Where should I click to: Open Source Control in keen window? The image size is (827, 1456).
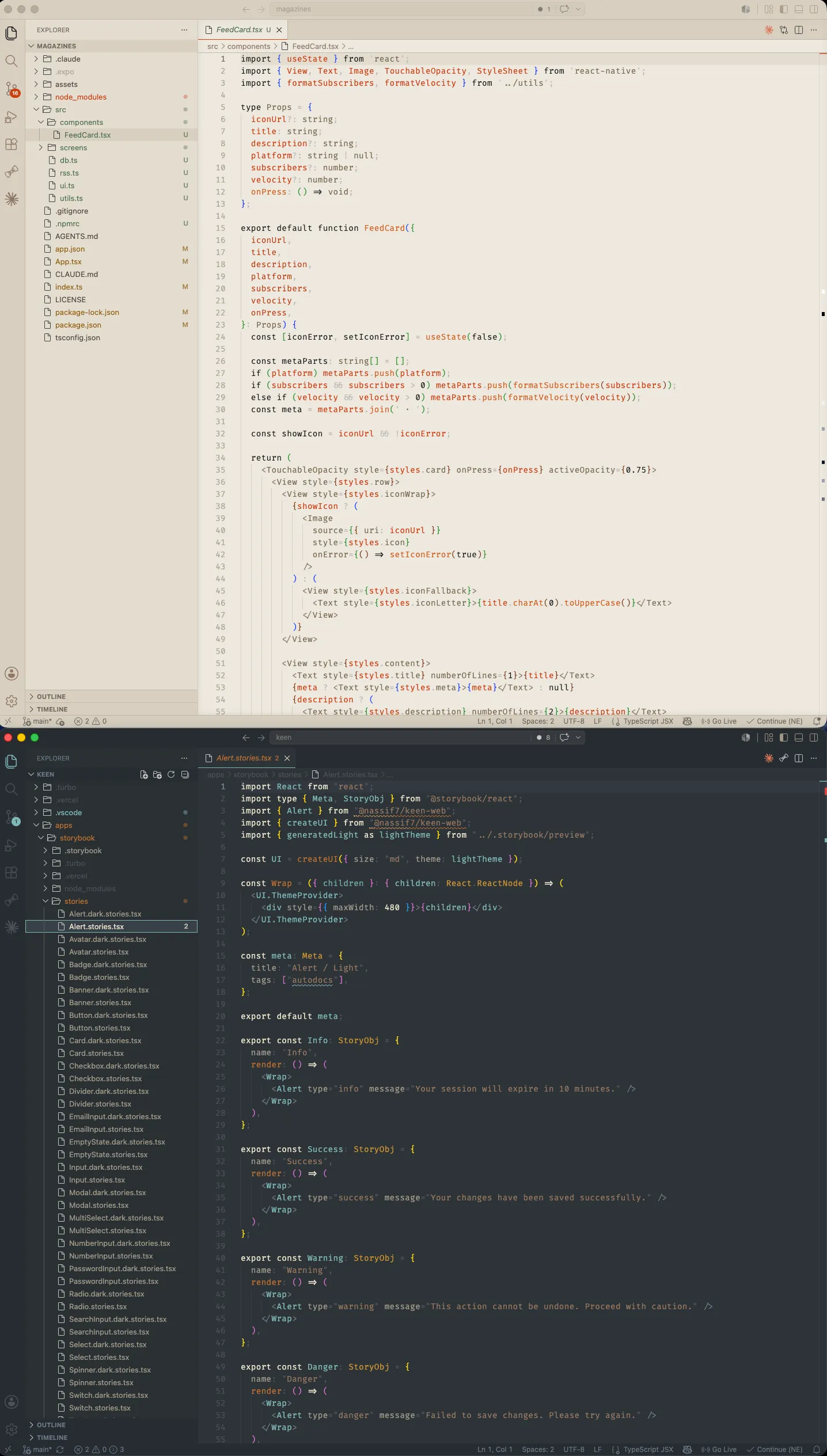click(12, 817)
